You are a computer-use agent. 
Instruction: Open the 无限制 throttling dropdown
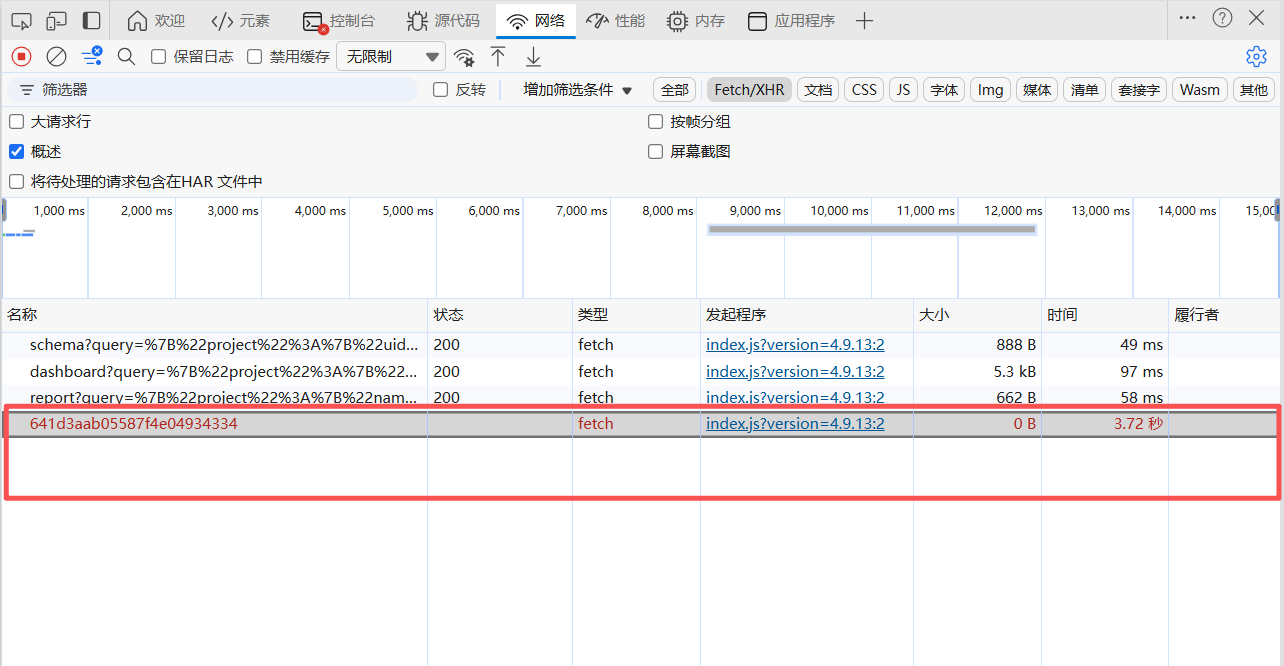pos(390,56)
